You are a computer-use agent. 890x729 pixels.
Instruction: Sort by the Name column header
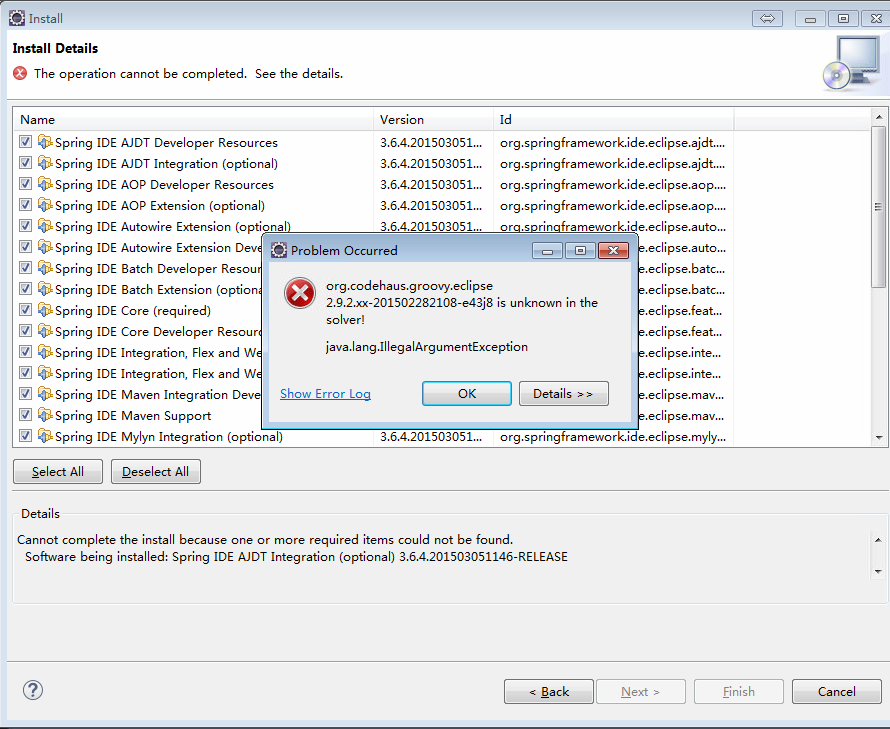(193, 119)
